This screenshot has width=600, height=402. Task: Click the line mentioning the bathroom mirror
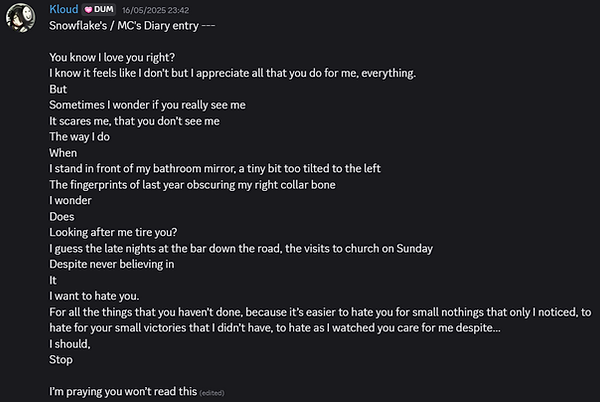(x=215, y=168)
